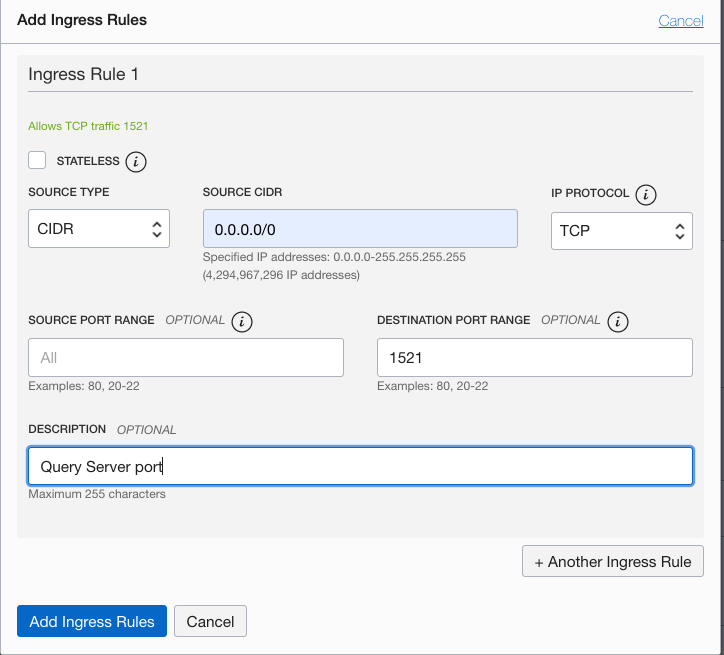The height and width of the screenshot is (655, 724).
Task: Open the Source Type CIDR dropdown
Action: click(98, 229)
